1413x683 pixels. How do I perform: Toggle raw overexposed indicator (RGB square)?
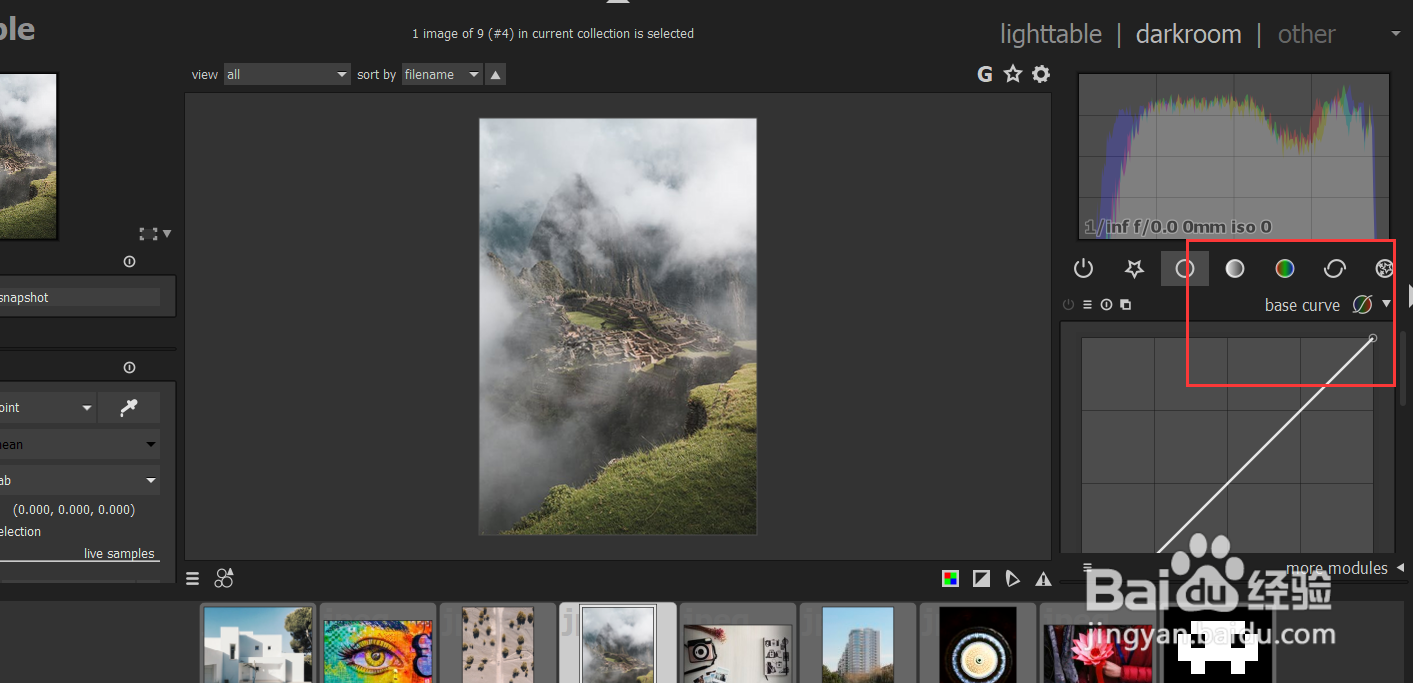coord(951,578)
